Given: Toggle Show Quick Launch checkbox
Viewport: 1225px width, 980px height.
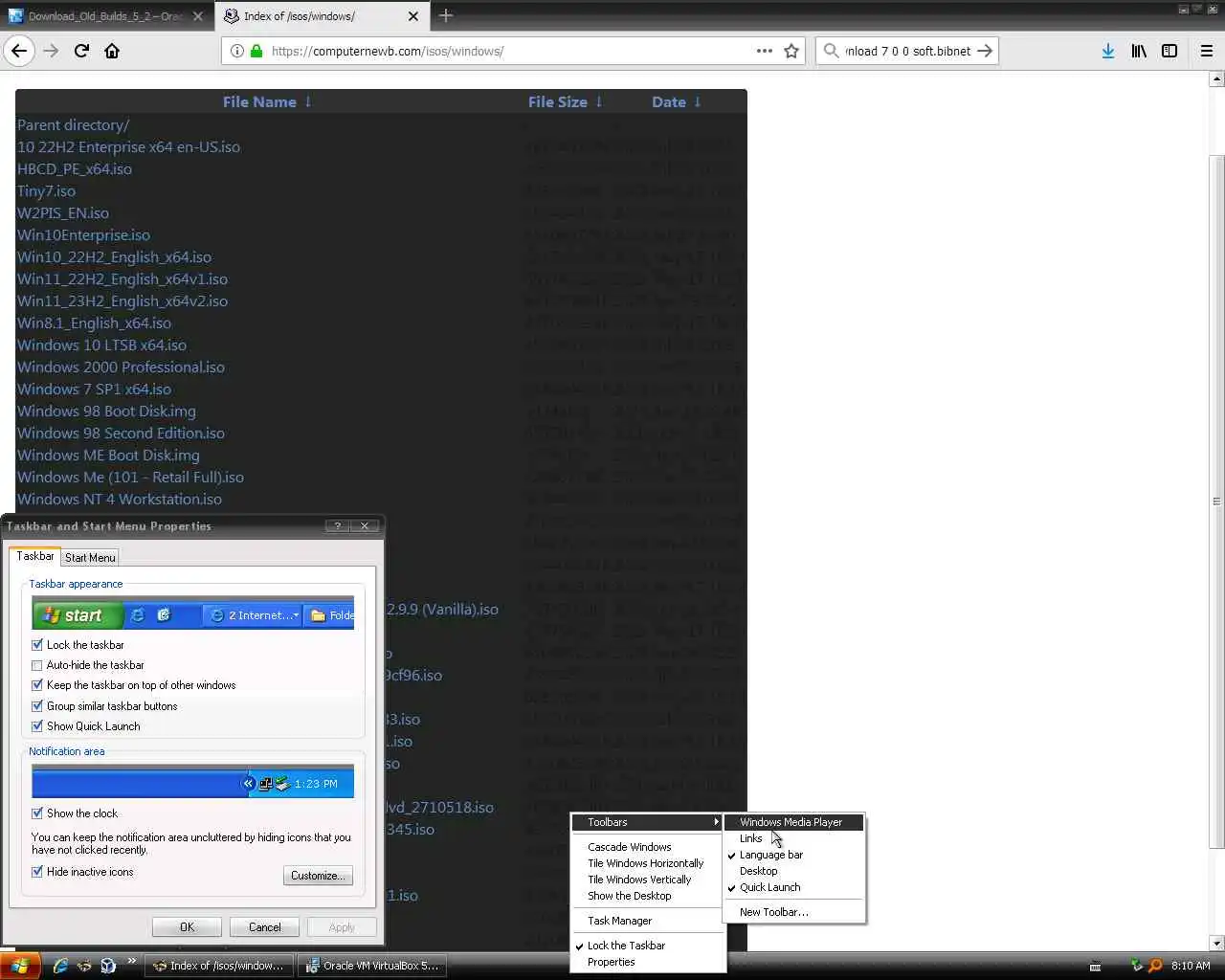Looking at the screenshot, I should pyautogui.click(x=37, y=726).
